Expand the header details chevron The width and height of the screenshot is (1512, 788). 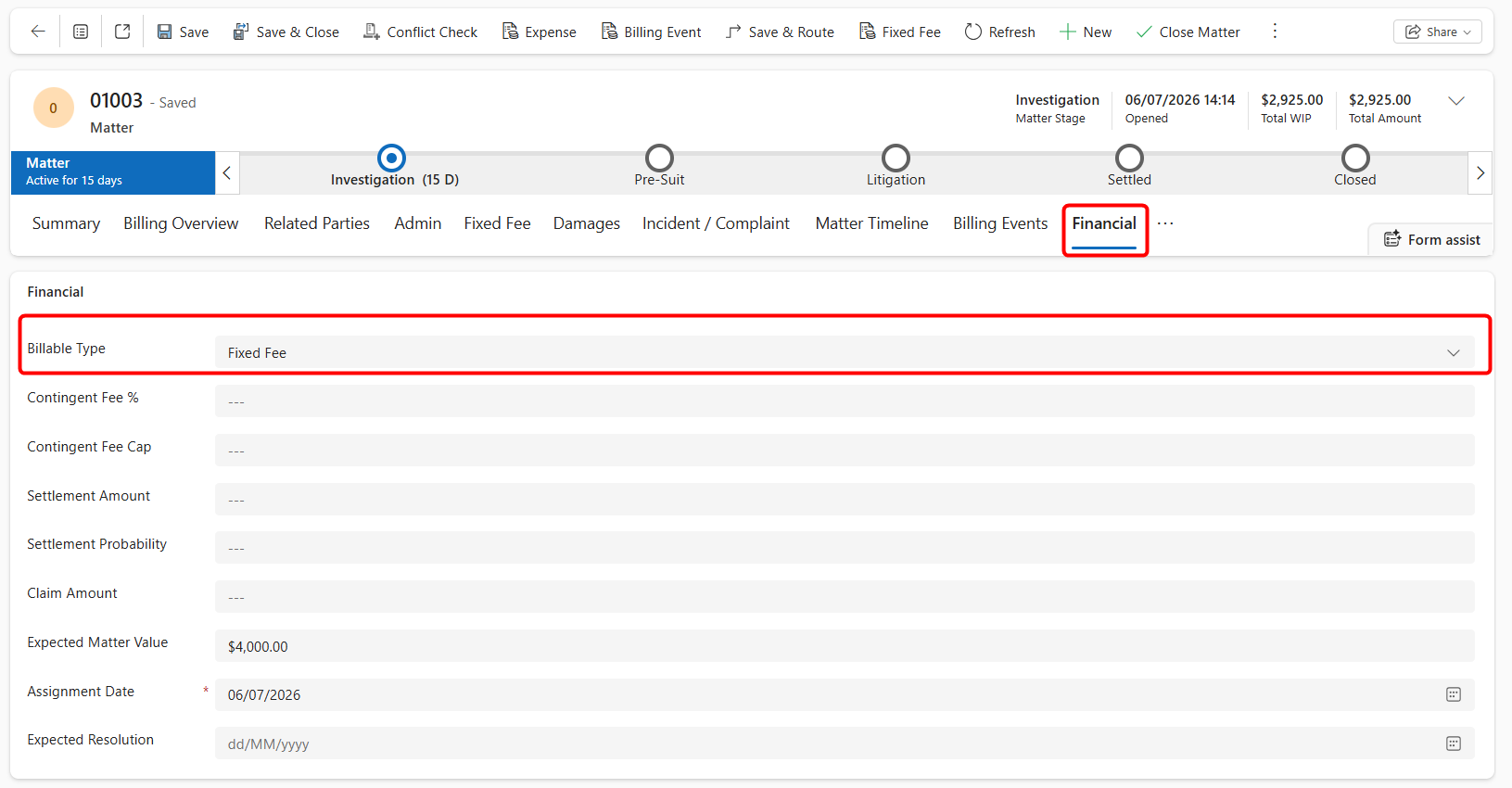click(1456, 101)
